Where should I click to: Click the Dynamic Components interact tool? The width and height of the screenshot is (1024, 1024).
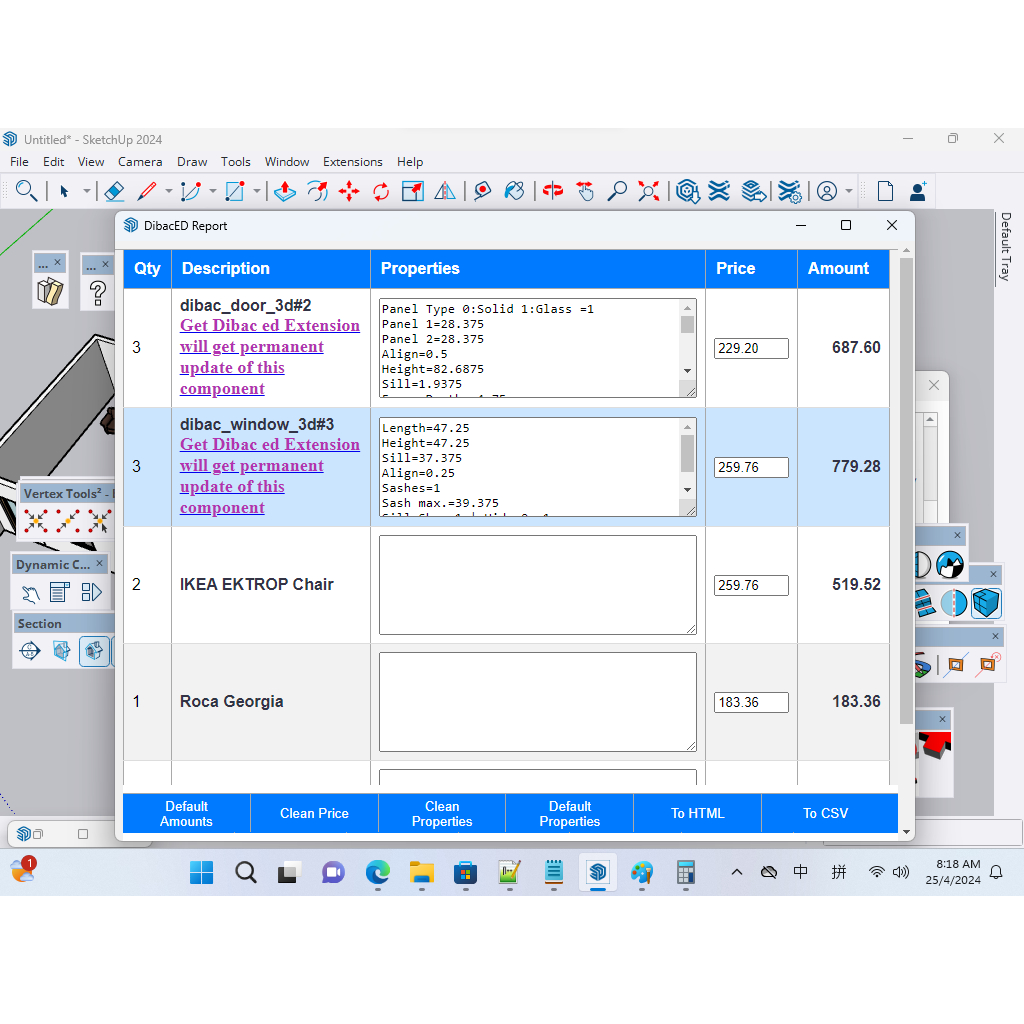click(30, 592)
